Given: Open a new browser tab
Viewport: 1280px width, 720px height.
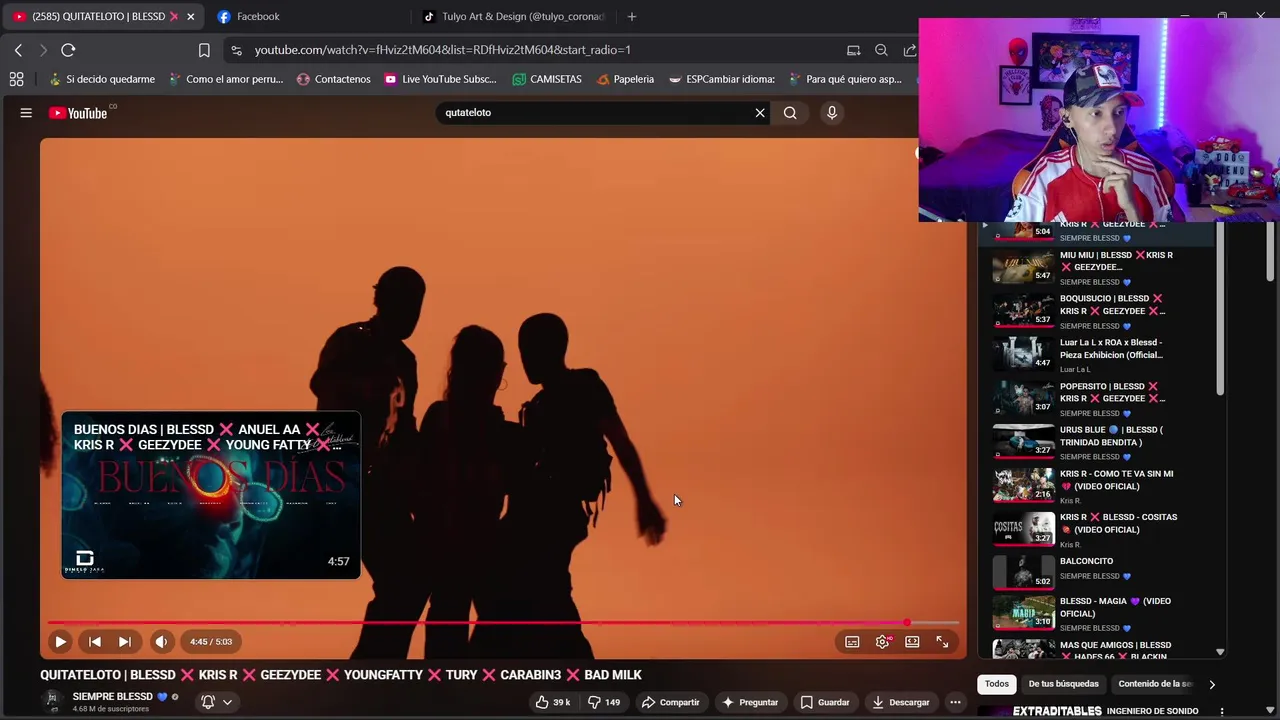Looking at the screenshot, I should tap(631, 16).
